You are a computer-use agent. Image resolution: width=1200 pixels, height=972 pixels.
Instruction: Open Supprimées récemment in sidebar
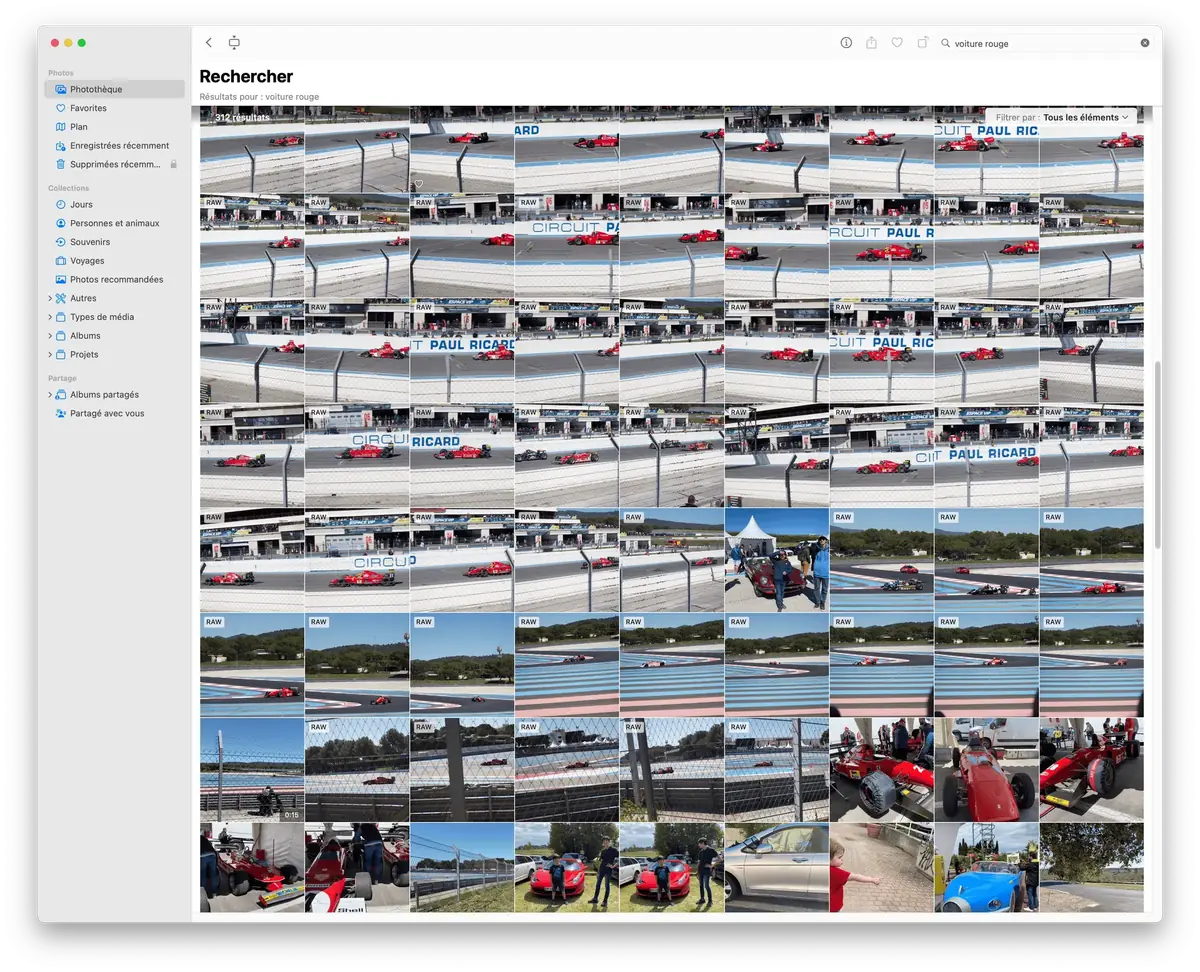pyautogui.click(x=114, y=164)
